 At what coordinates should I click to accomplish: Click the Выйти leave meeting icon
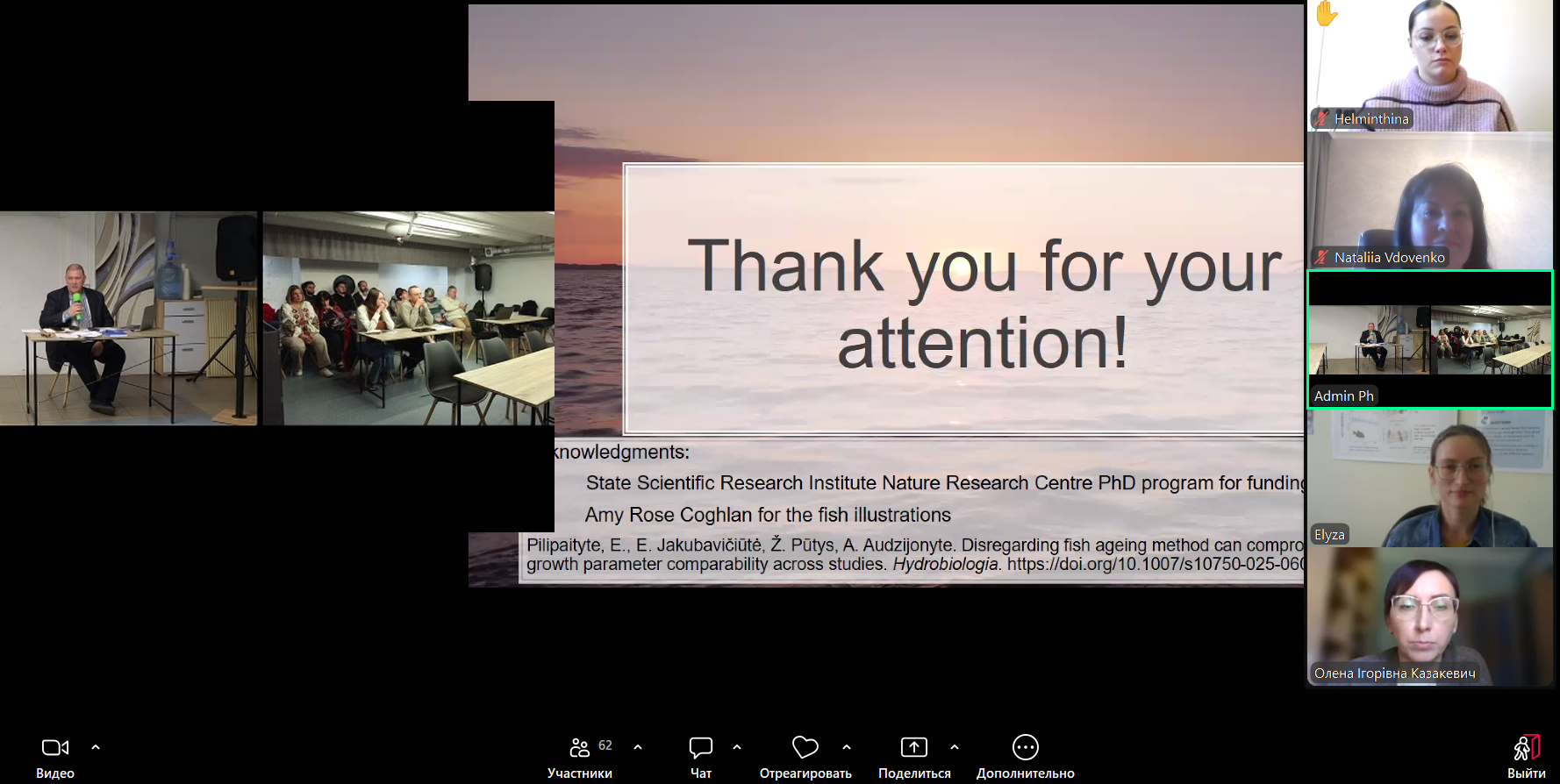tap(1527, 747)
